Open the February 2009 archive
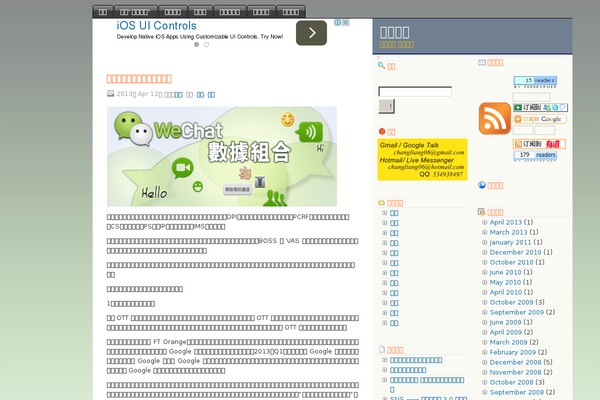The height and width of the screenshot is (400, 600). point(512,352)
